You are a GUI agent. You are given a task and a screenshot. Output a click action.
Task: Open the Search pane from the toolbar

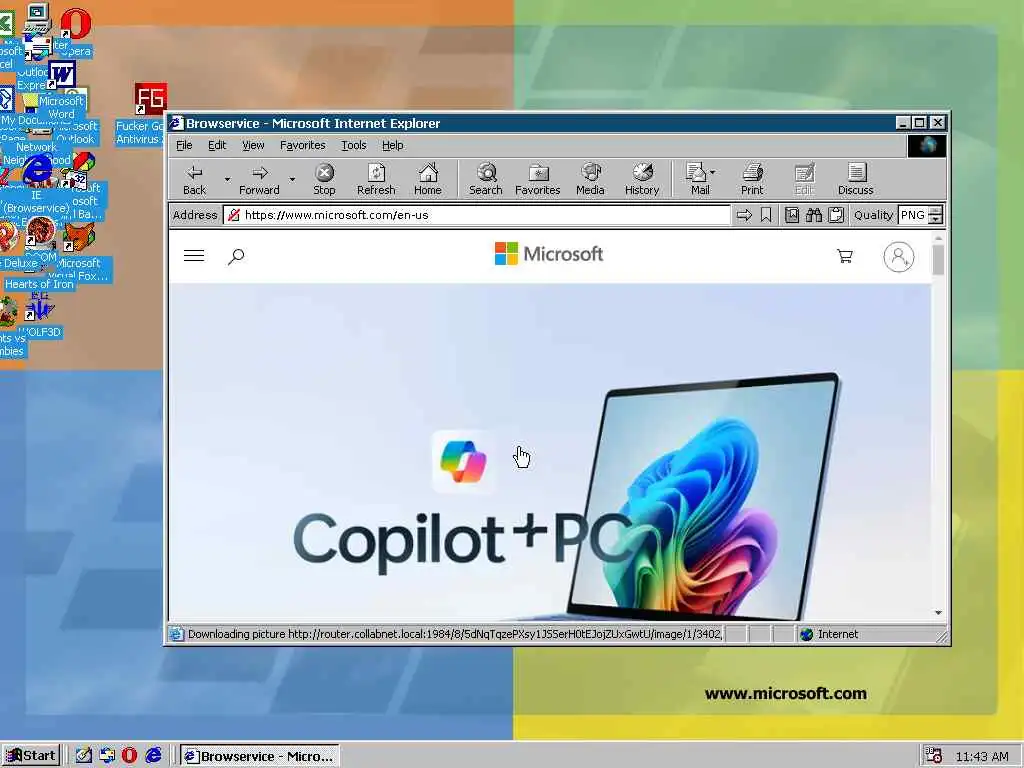click(x=485, y=179)
